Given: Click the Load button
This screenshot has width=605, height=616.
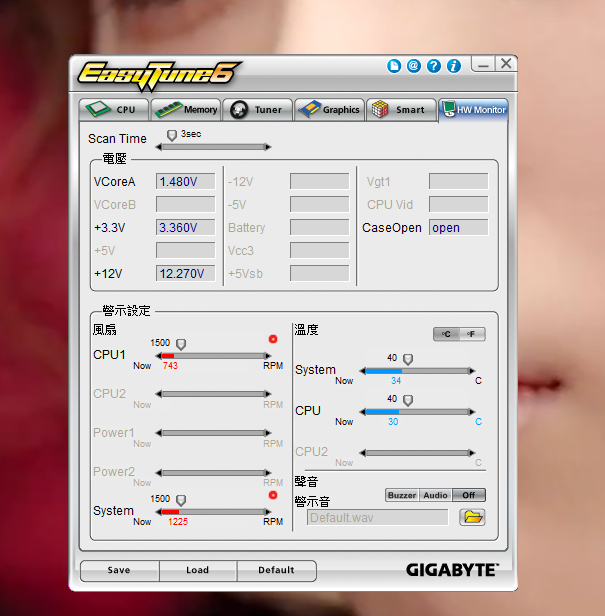Looking at the screenshot, I should coord(198,570).
